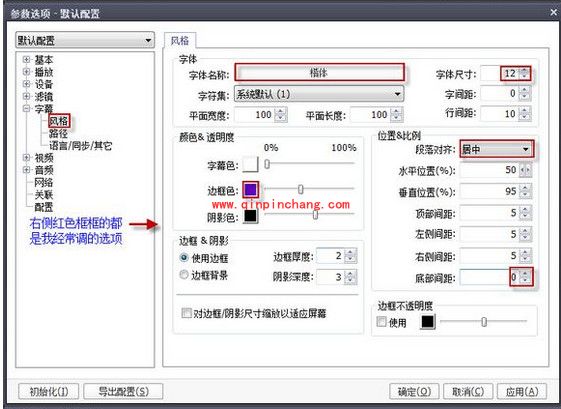561x409 pixels.
Task: Select 网络 tree item
Action: click(x=44, y=182)
